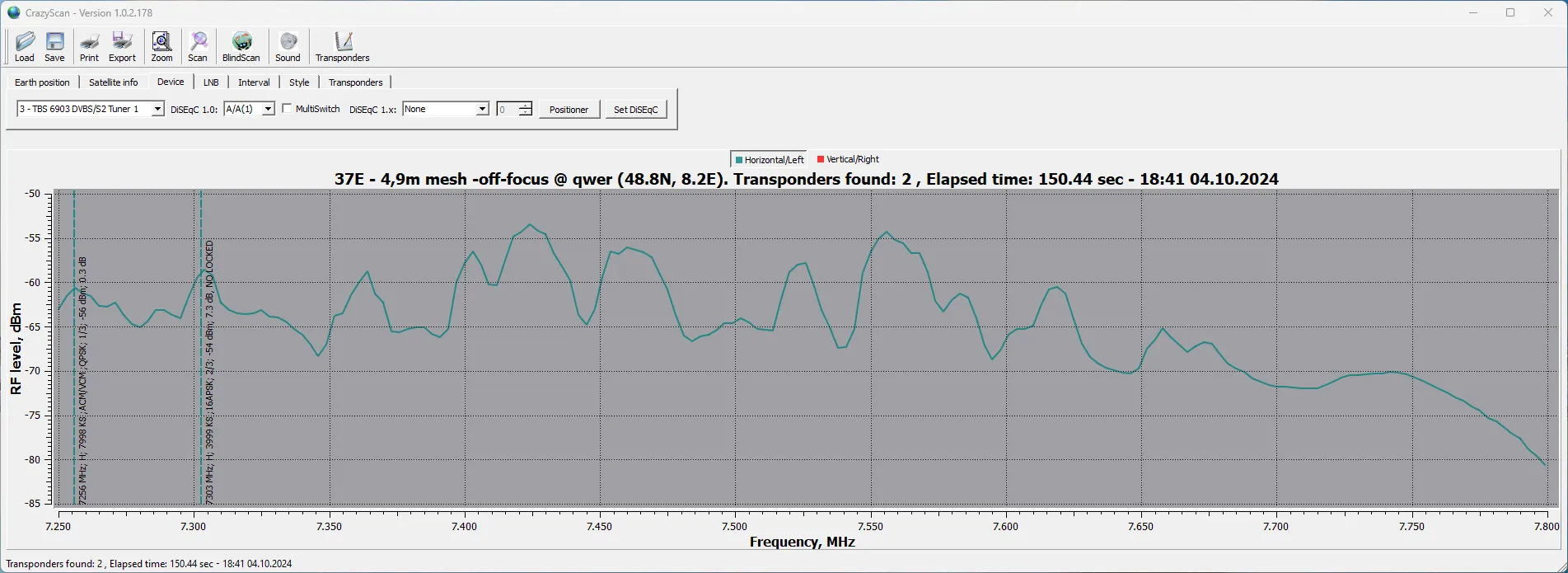Expand the TBS 6903 tuner dropdown
The height and width of the screenshot is (573, 1568).
coord(157,109)
